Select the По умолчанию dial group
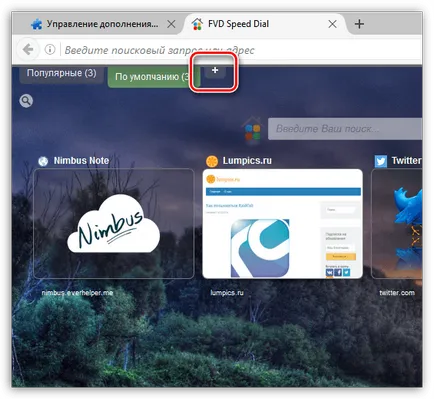Viewport: 434px width, 399px height. click(154, 77)
